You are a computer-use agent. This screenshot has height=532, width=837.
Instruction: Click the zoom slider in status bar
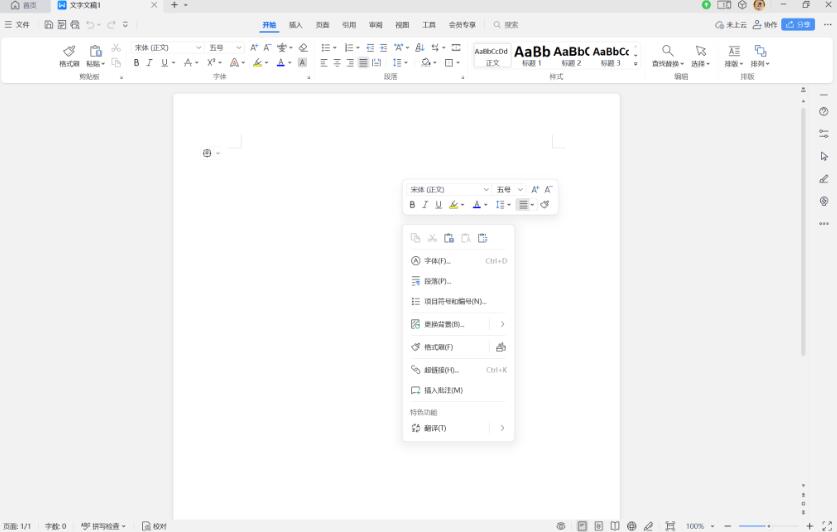768,526
